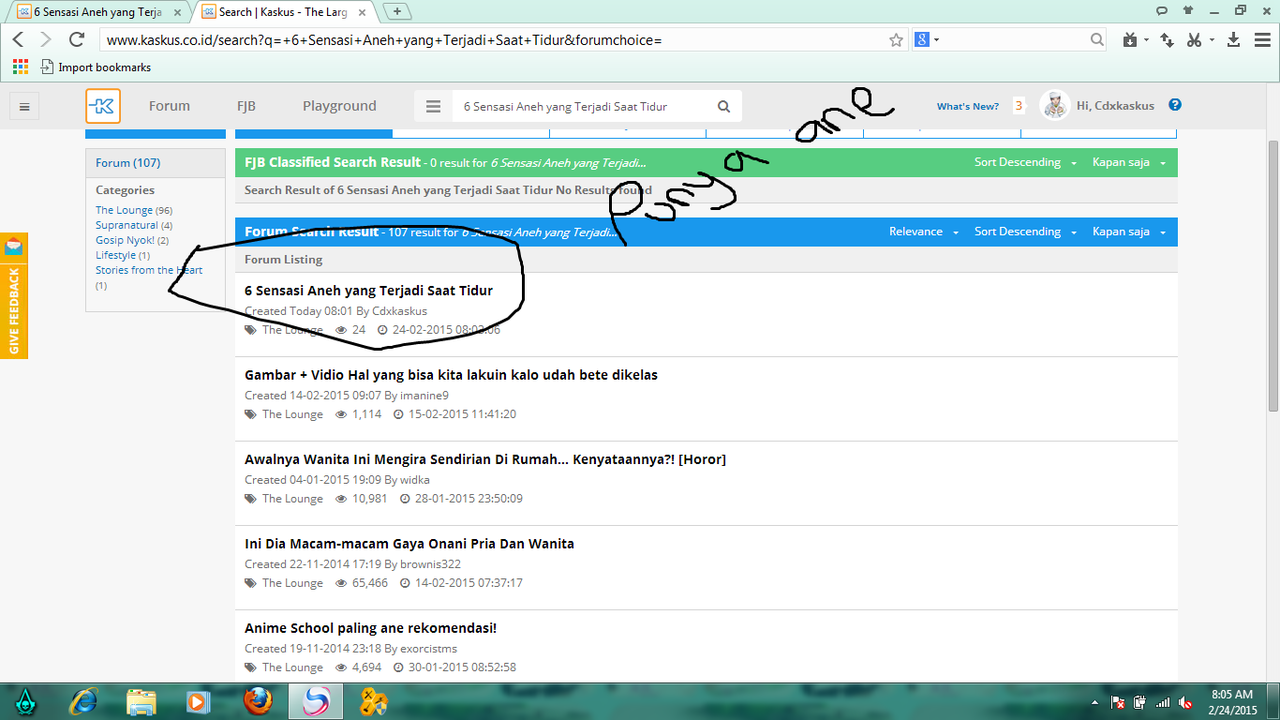Click the What's New? link

click(x=968, y=106)
